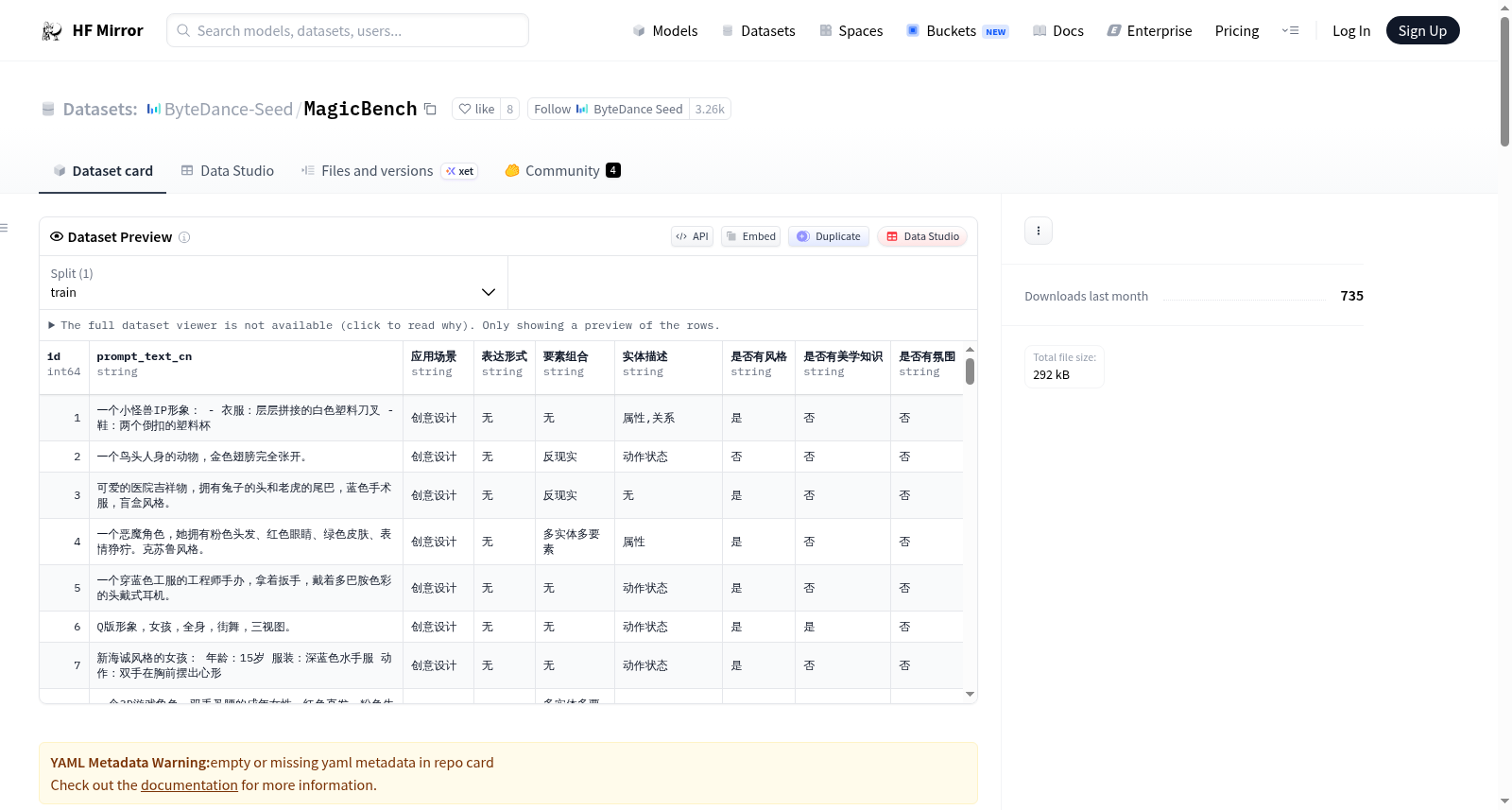
Task: Open the Dataset card tab
Action: [x=103, y=171]
